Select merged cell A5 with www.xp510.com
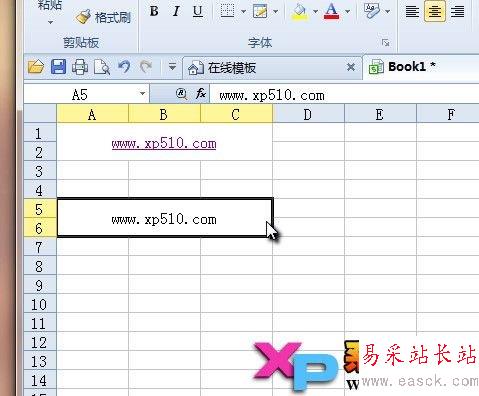This screenshot has width=479, height=396. click(x=165, y=217)
